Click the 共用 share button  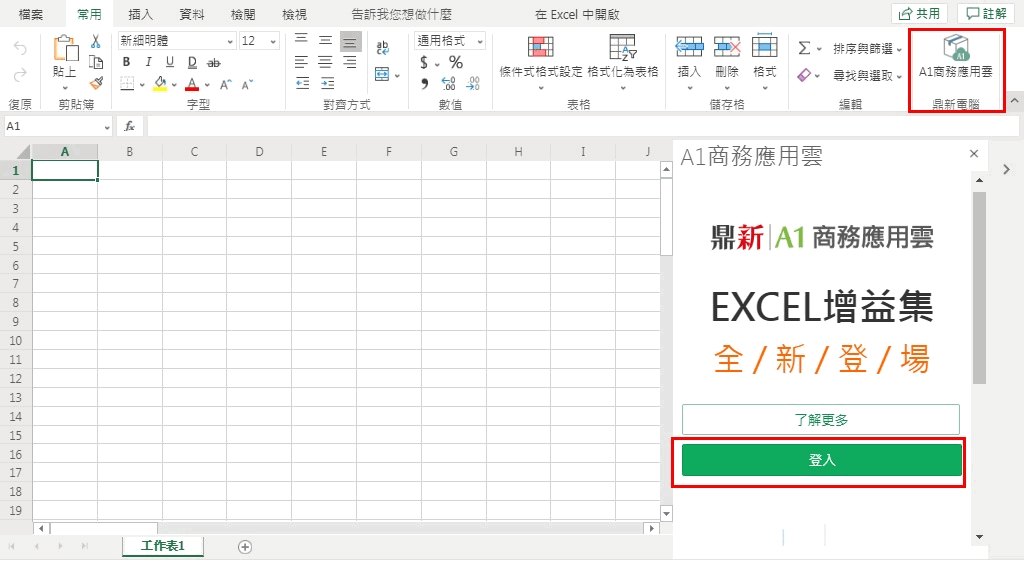(x=920, y=14)
